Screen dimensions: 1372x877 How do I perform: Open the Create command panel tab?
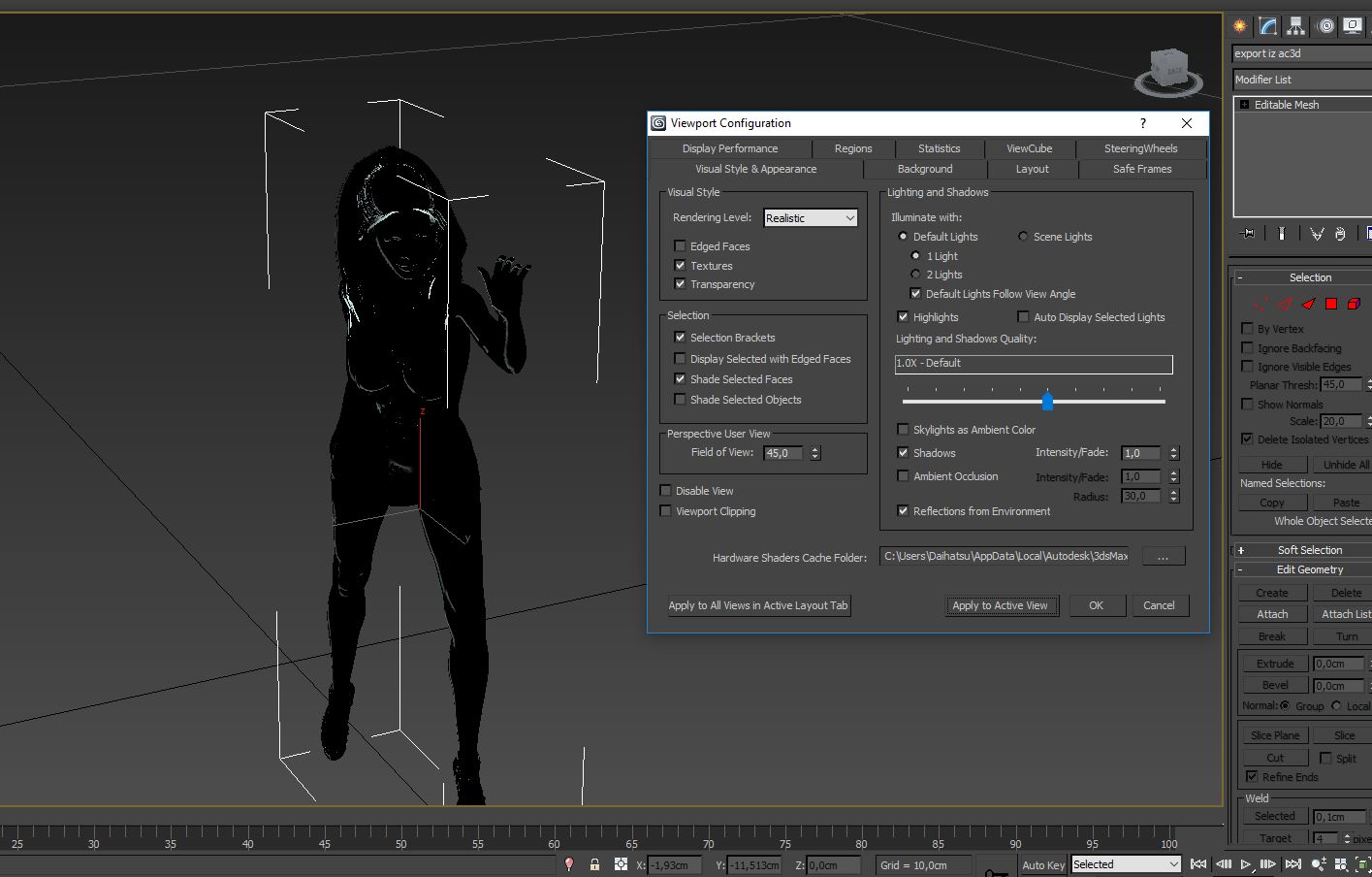[x=1239, y=26]
